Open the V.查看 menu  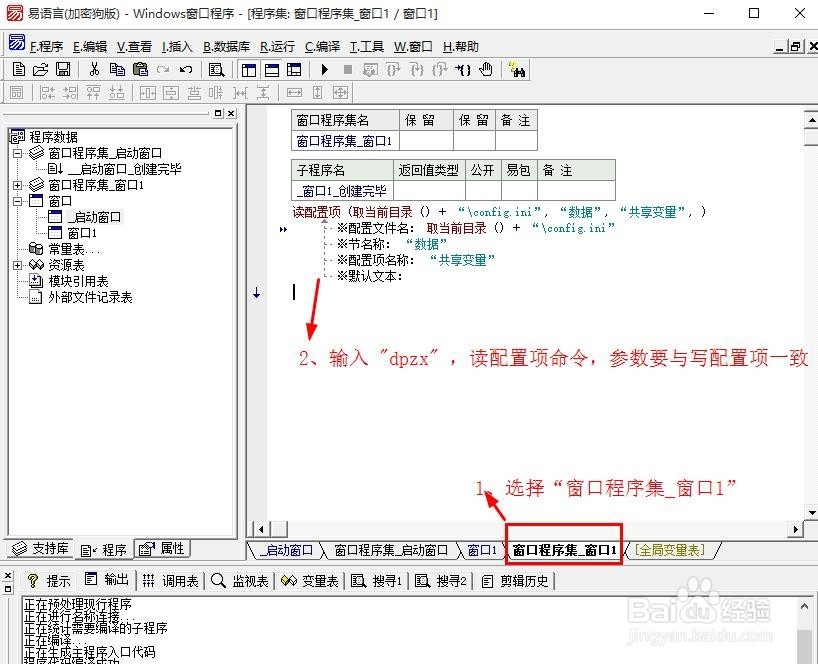pyautogui.click(x=134, y=47)
